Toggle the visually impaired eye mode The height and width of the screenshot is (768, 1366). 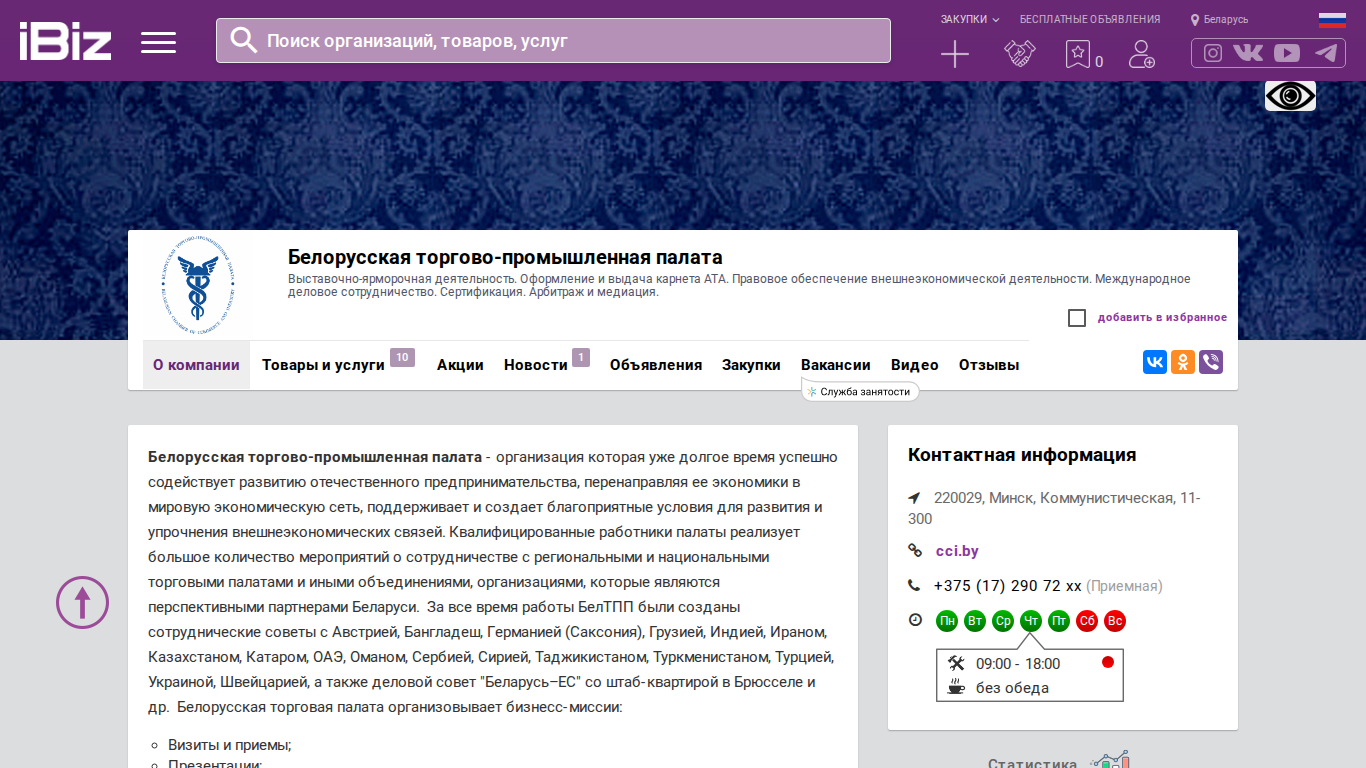point(1290,96)
